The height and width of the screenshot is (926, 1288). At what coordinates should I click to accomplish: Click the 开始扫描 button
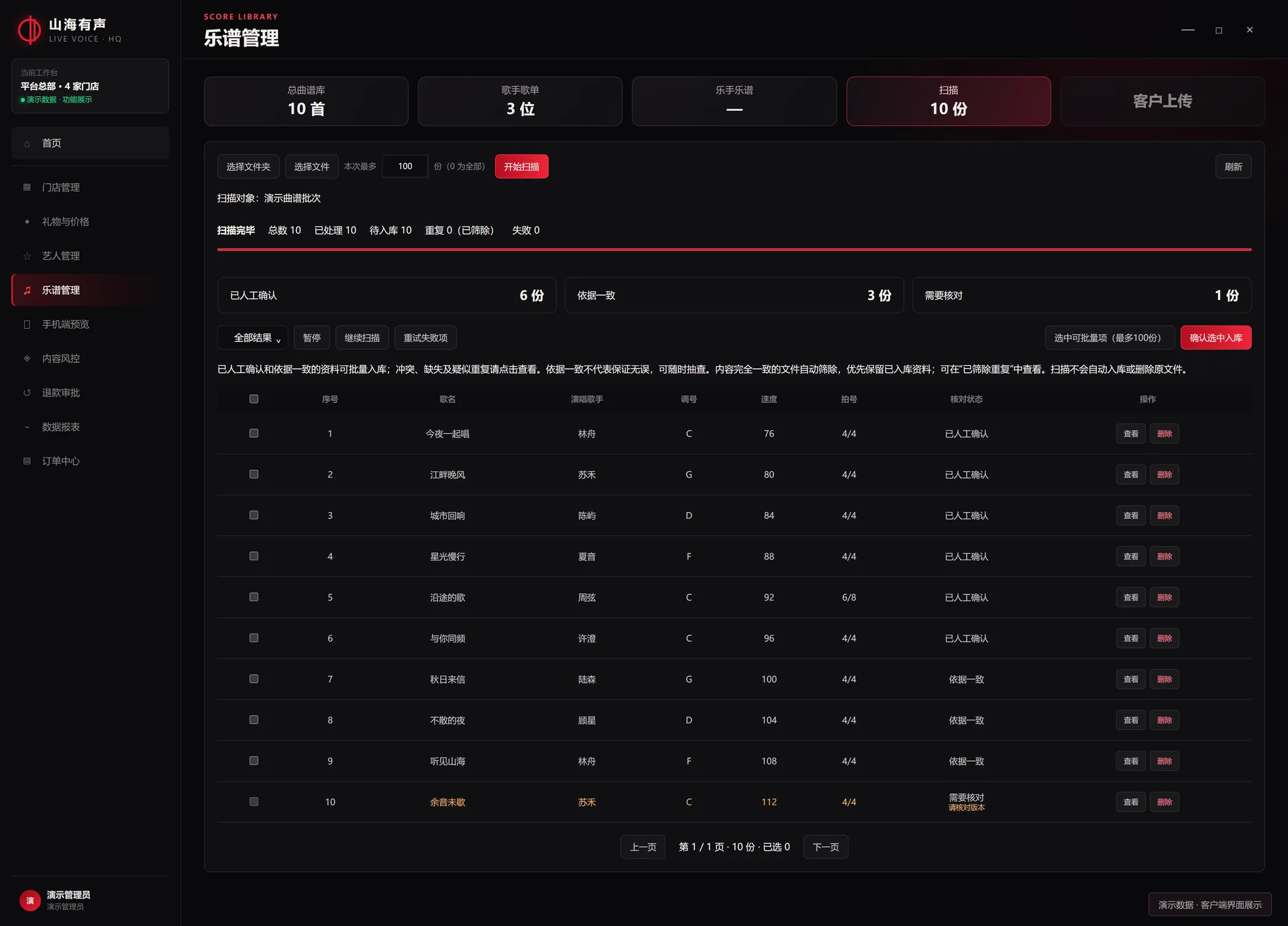click(521, 166)
